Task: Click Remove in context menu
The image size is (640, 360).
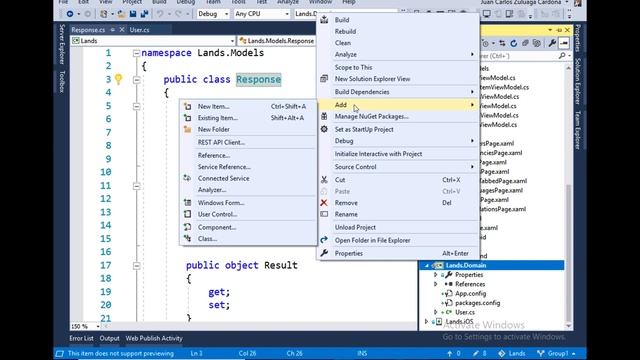Action: 398,203
